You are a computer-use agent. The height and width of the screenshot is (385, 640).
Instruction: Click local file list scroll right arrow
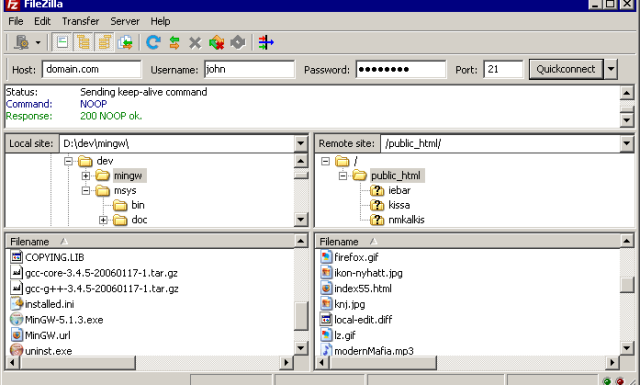pos(286,362)
